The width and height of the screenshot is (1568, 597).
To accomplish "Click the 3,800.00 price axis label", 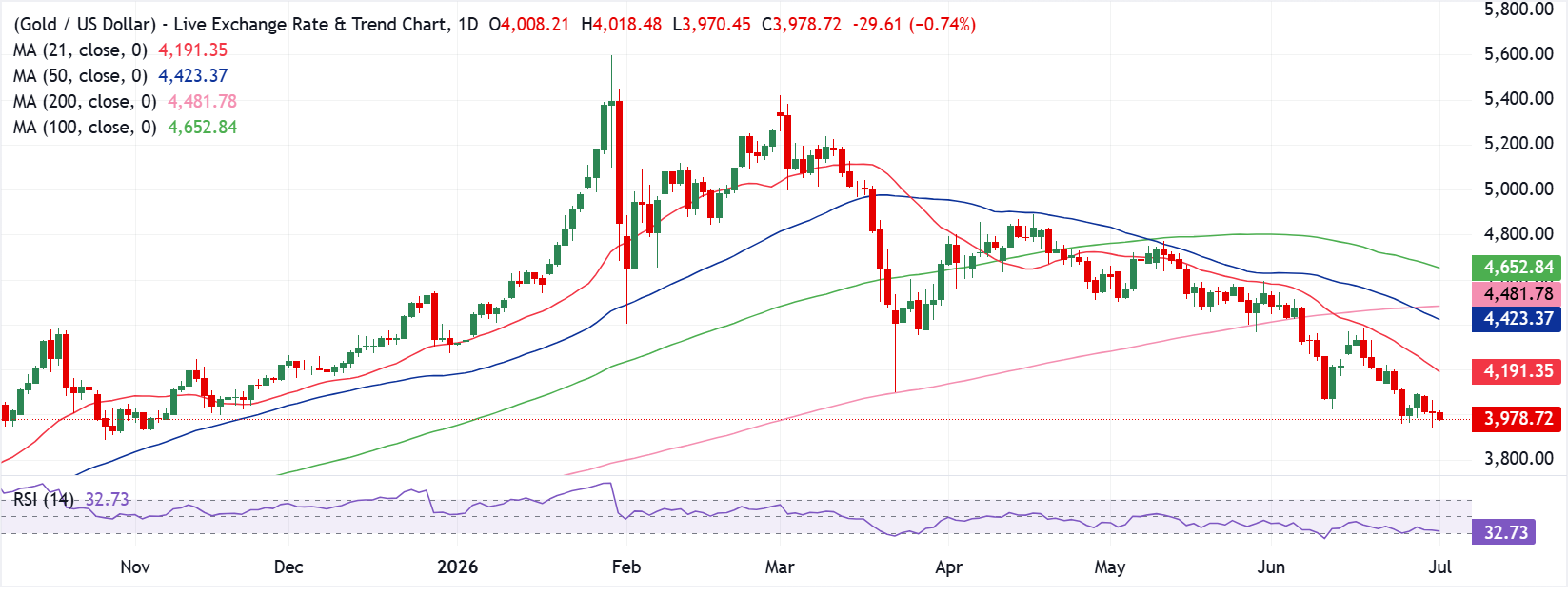I will (1518, 458).
